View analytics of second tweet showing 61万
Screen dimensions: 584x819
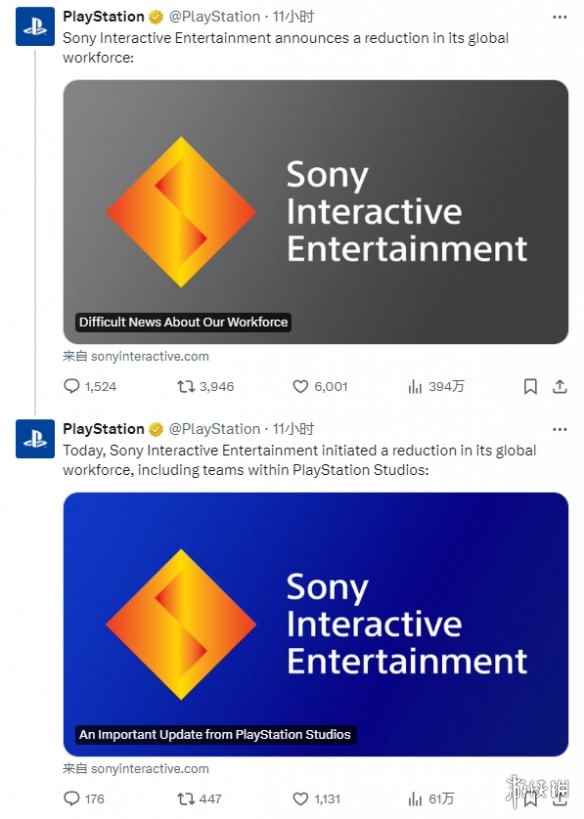(x=431, y=799)
